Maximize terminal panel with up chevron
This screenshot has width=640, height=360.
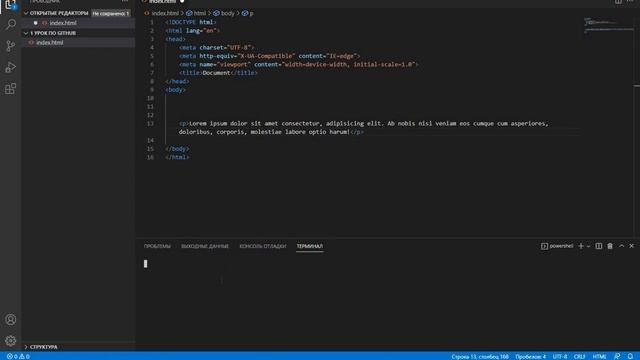click(621, 246)
